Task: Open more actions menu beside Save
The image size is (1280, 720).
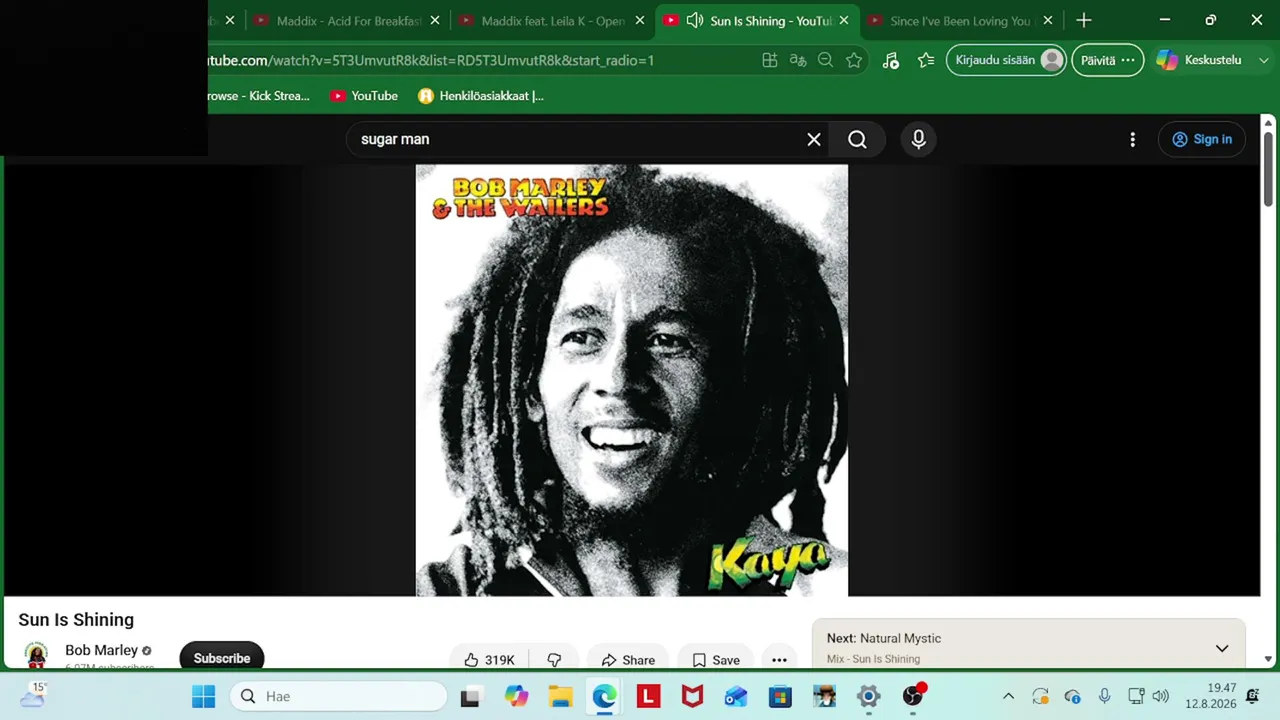Action: point(779,660)
